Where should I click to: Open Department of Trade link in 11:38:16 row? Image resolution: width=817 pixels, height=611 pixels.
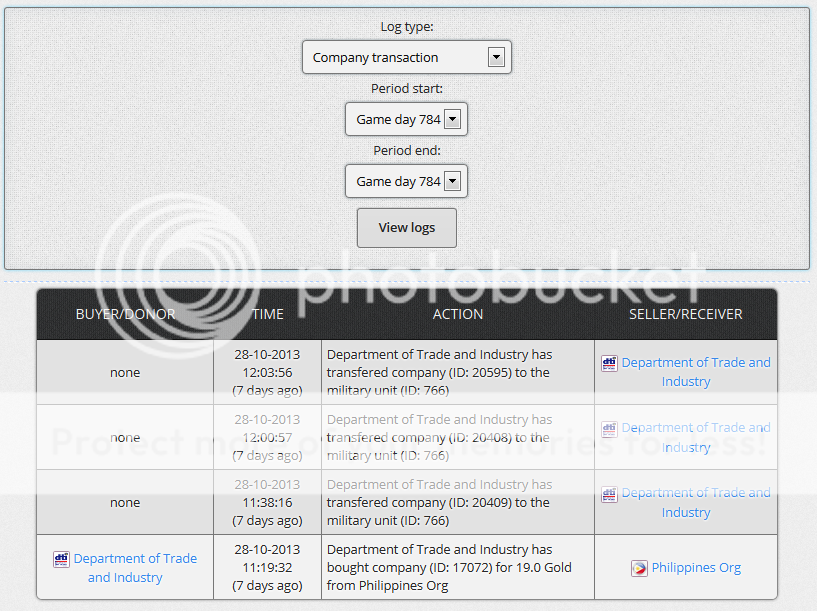point(696,503)
